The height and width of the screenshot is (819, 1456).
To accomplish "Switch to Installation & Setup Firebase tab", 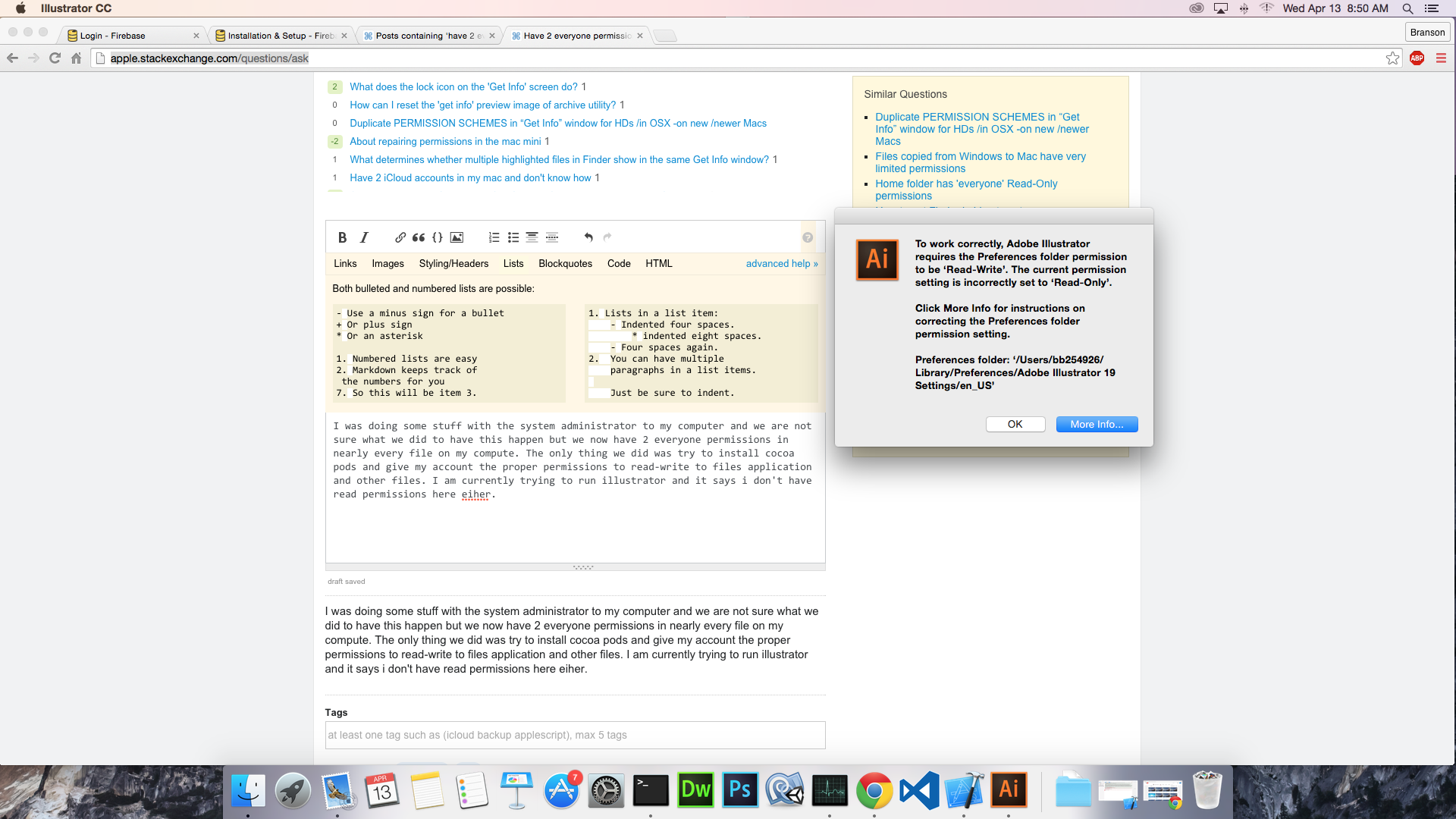I will 279,36.
